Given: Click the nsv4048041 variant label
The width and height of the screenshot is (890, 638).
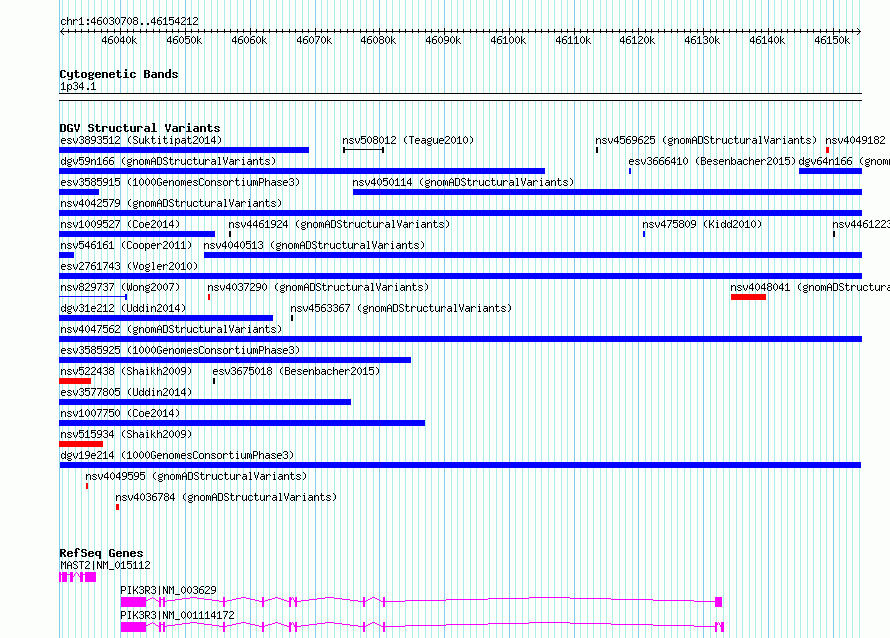Looking at the screenshot, I should (810, 287).
